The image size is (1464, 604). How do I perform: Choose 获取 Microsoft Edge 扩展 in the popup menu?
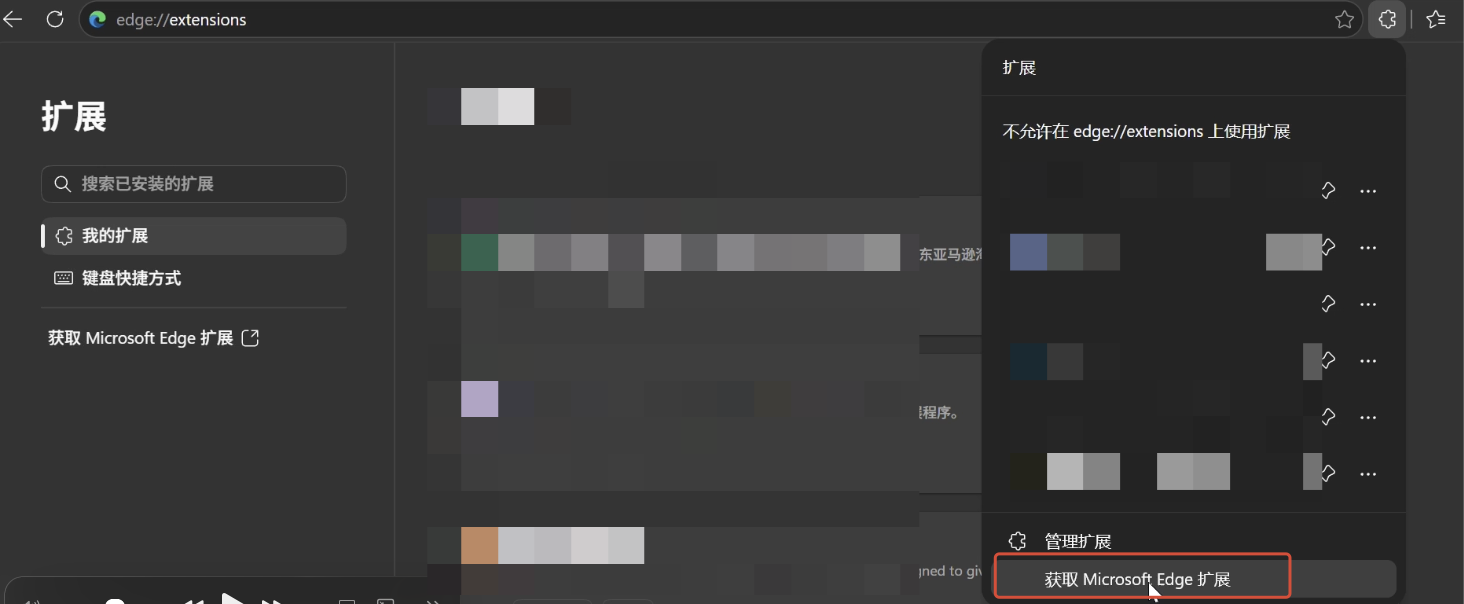[x=1194, y=579]
